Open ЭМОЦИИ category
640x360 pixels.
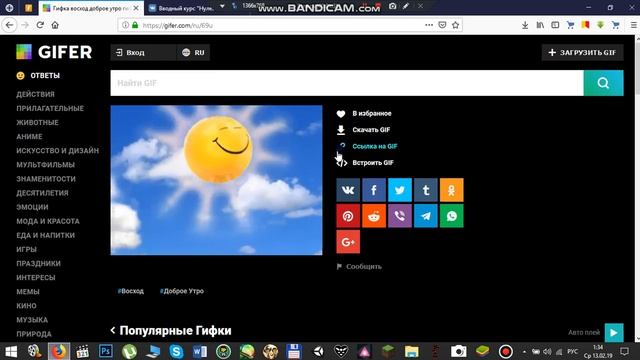pos(32,207)
